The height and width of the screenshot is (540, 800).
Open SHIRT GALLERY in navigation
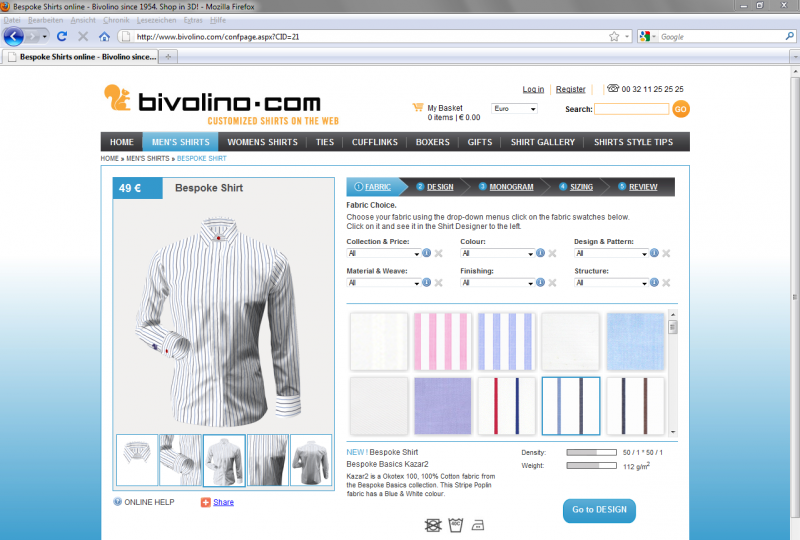click(x=543, y=142)
